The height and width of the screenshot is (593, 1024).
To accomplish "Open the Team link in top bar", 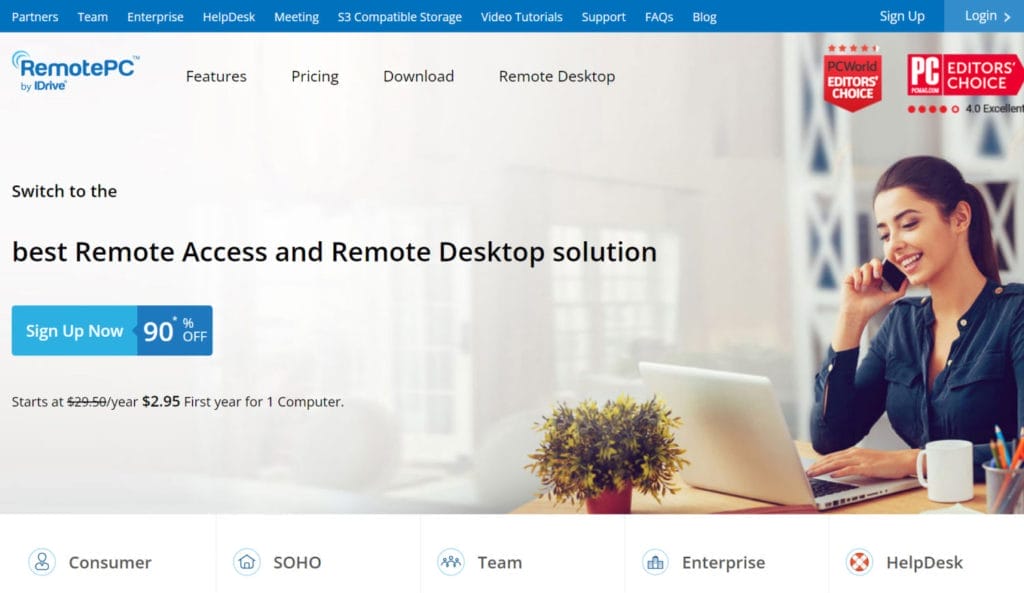I will pos(93,17).
